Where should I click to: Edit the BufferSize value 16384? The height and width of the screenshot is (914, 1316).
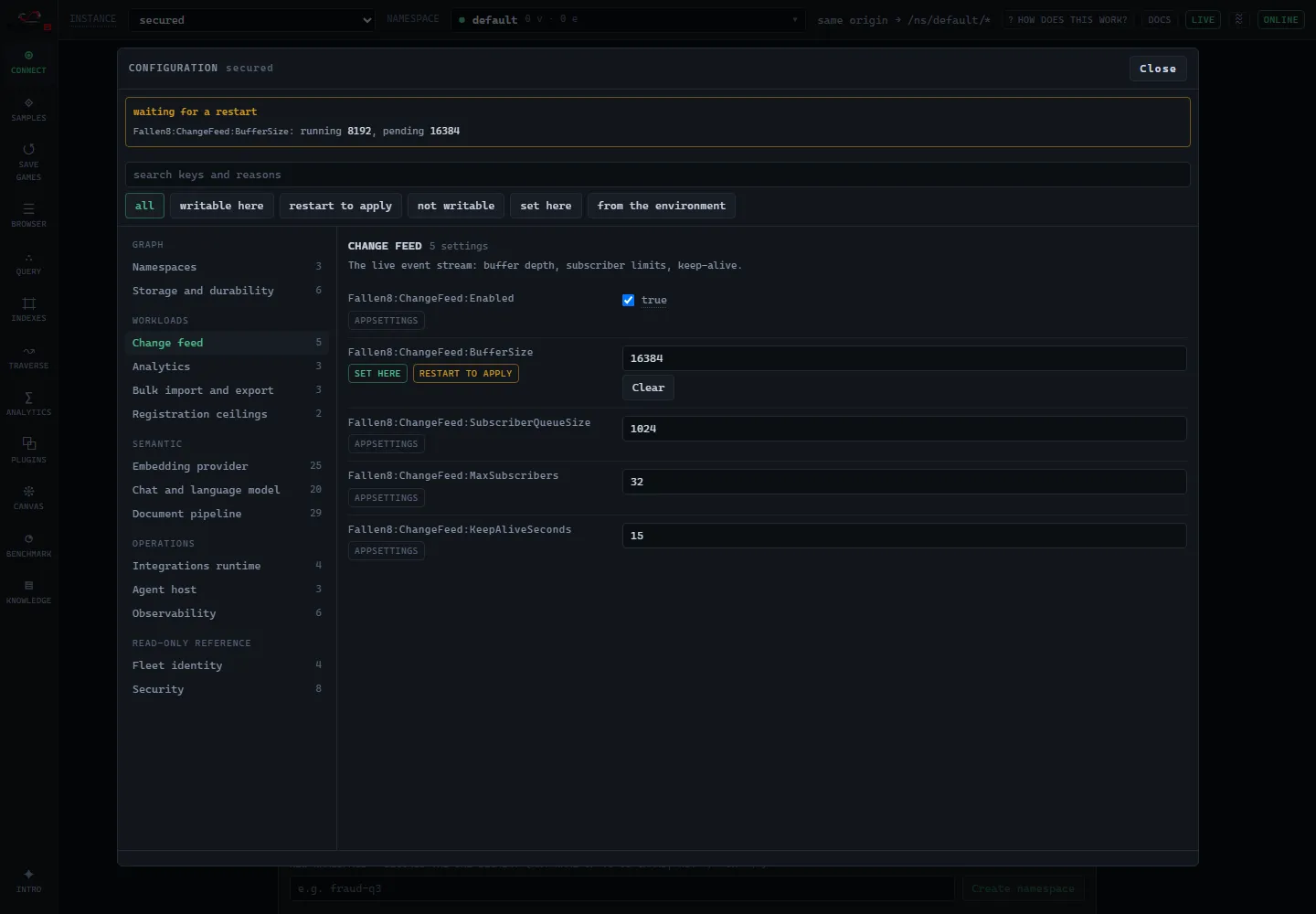905,358
